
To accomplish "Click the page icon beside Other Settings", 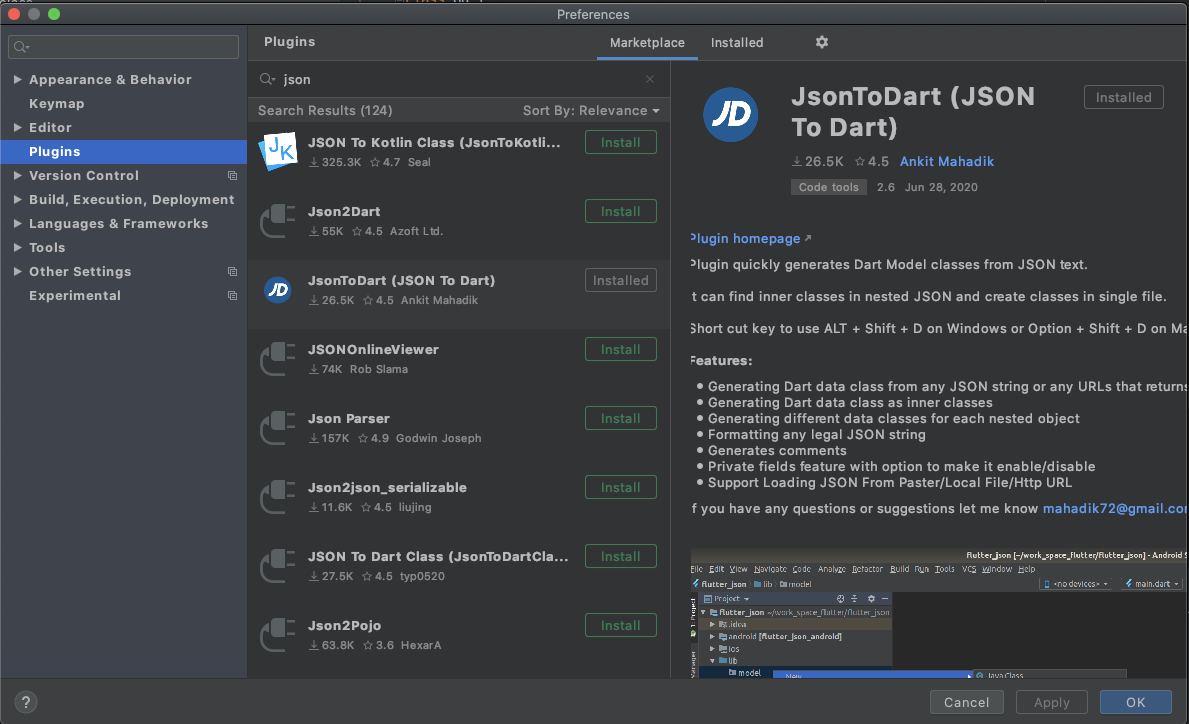I will 232,271.
